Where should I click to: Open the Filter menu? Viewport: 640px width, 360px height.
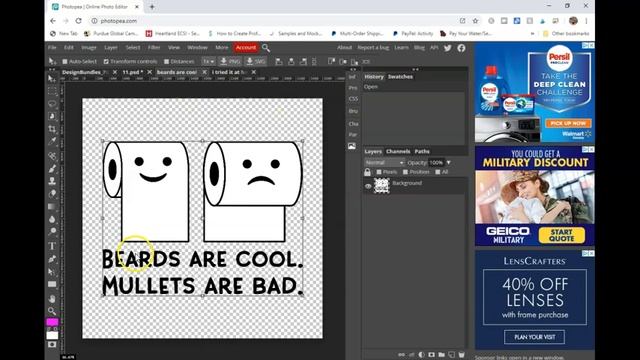pyautogui.click(x=154, y=48)
